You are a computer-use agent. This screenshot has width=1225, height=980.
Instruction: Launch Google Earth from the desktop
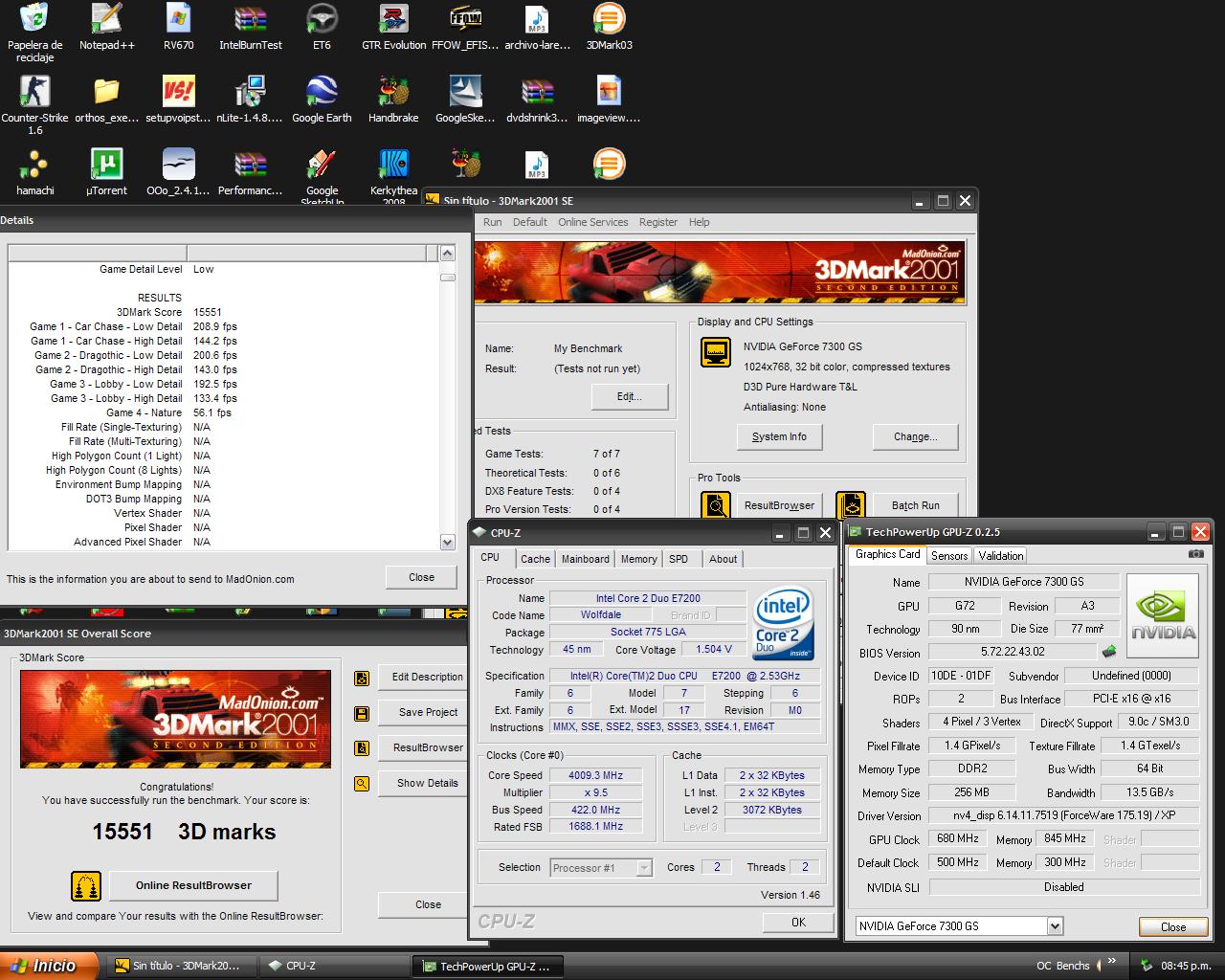322,100
